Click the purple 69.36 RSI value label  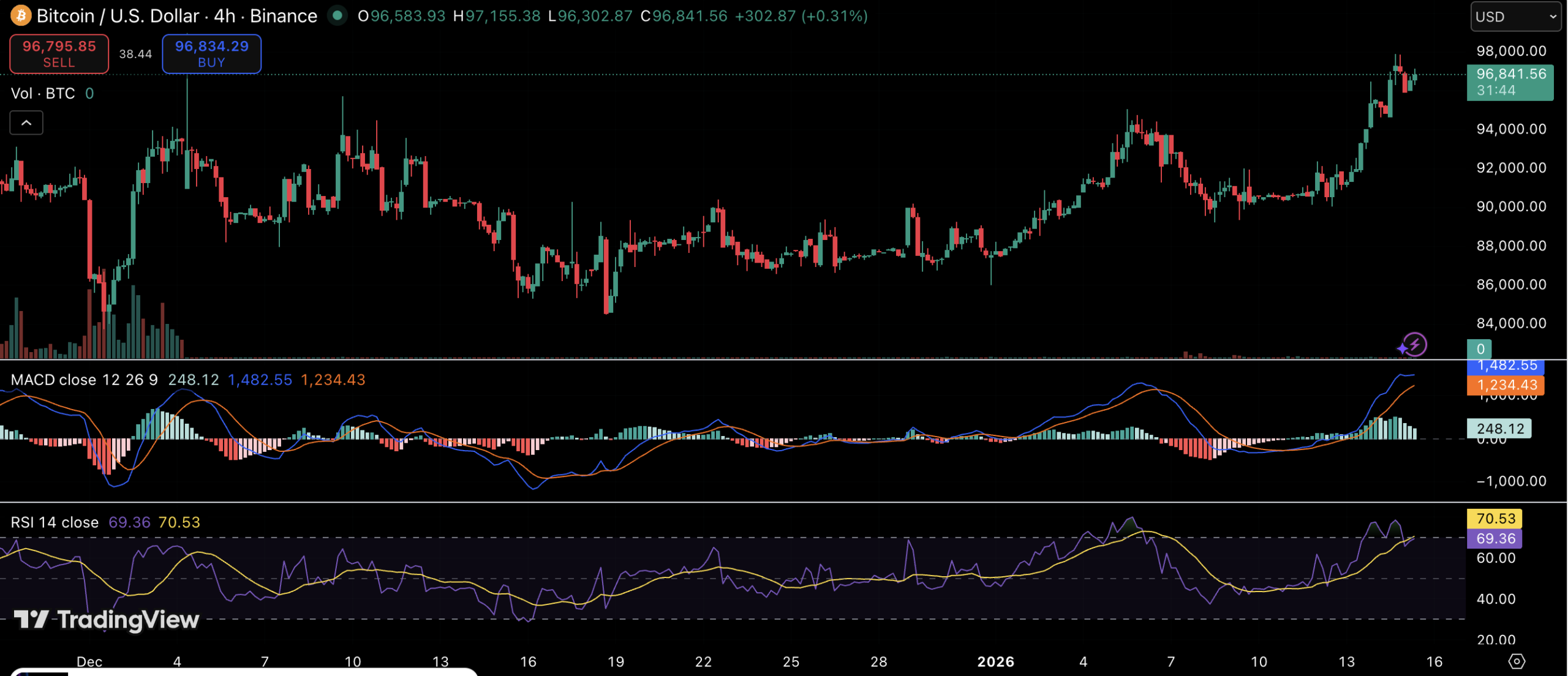coord(1494,539)
